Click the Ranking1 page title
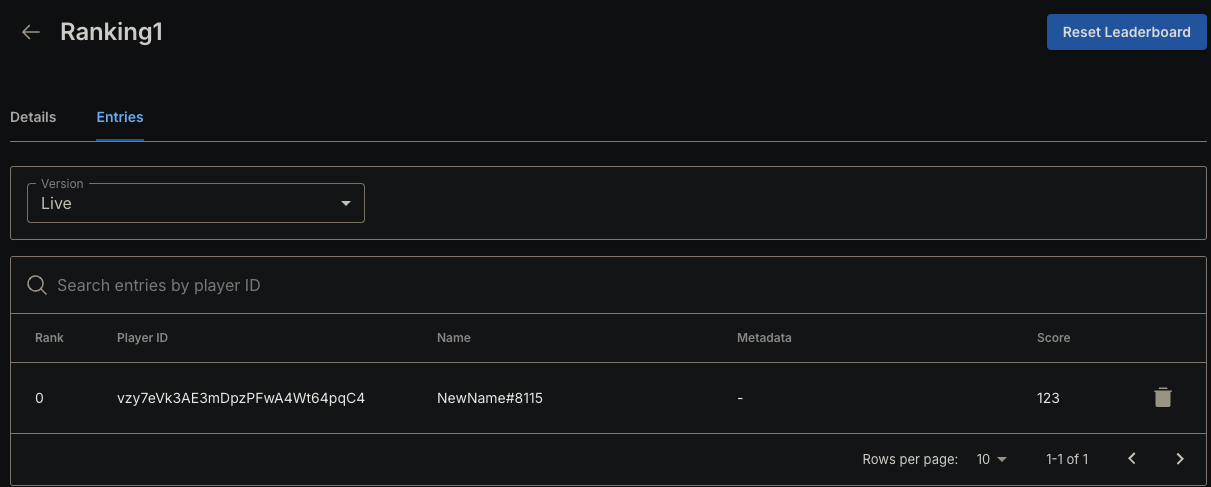 click(x=111, y=32)
